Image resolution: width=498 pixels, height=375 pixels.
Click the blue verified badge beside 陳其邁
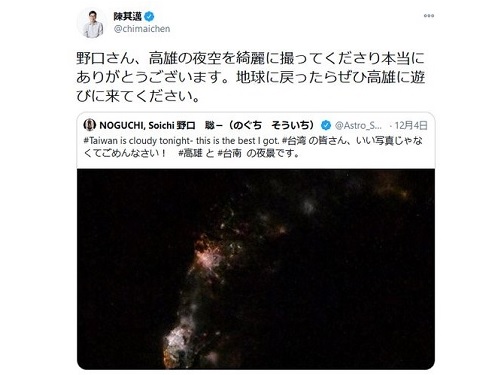pos(149,16)
